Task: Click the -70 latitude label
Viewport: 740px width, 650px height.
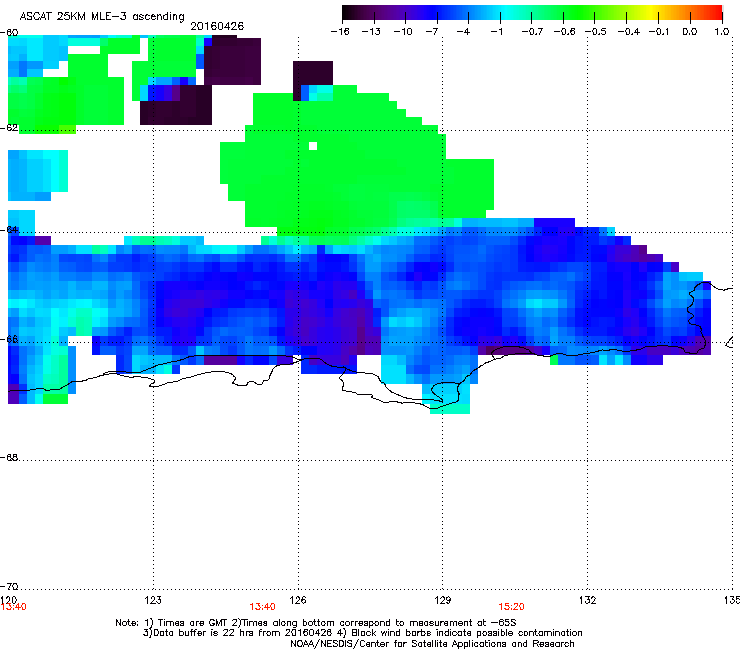Action: [x=9, y=586]
